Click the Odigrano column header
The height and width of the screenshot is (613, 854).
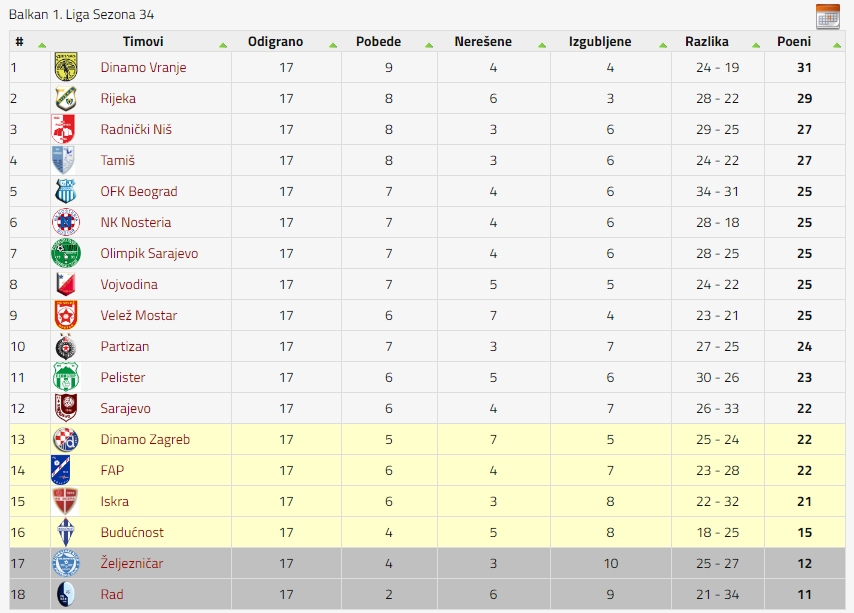(x=275, y=41)
